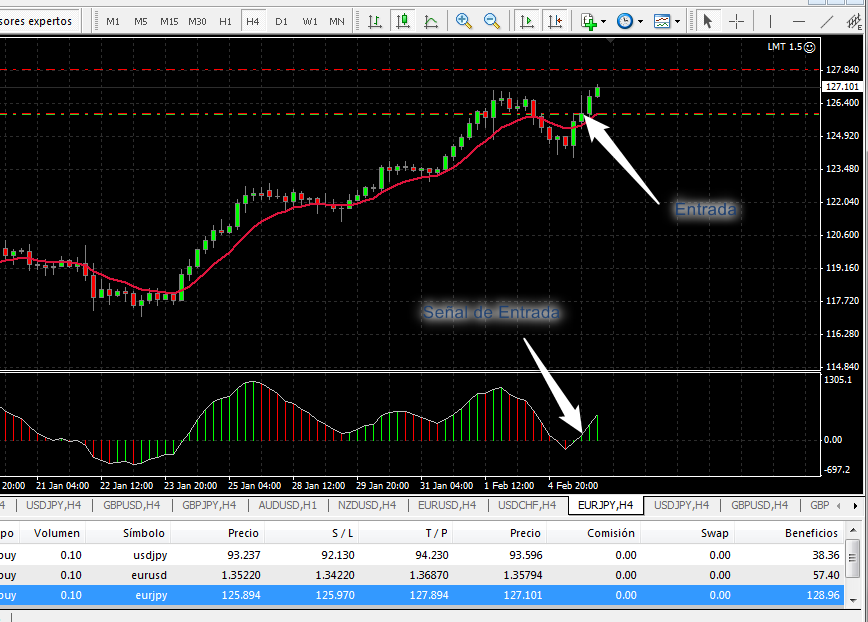The width and height of the screenshot is (868, 622).
Task: Sort trades by Volumen column header
Action: pyautogui.click(x=56, y=533)
